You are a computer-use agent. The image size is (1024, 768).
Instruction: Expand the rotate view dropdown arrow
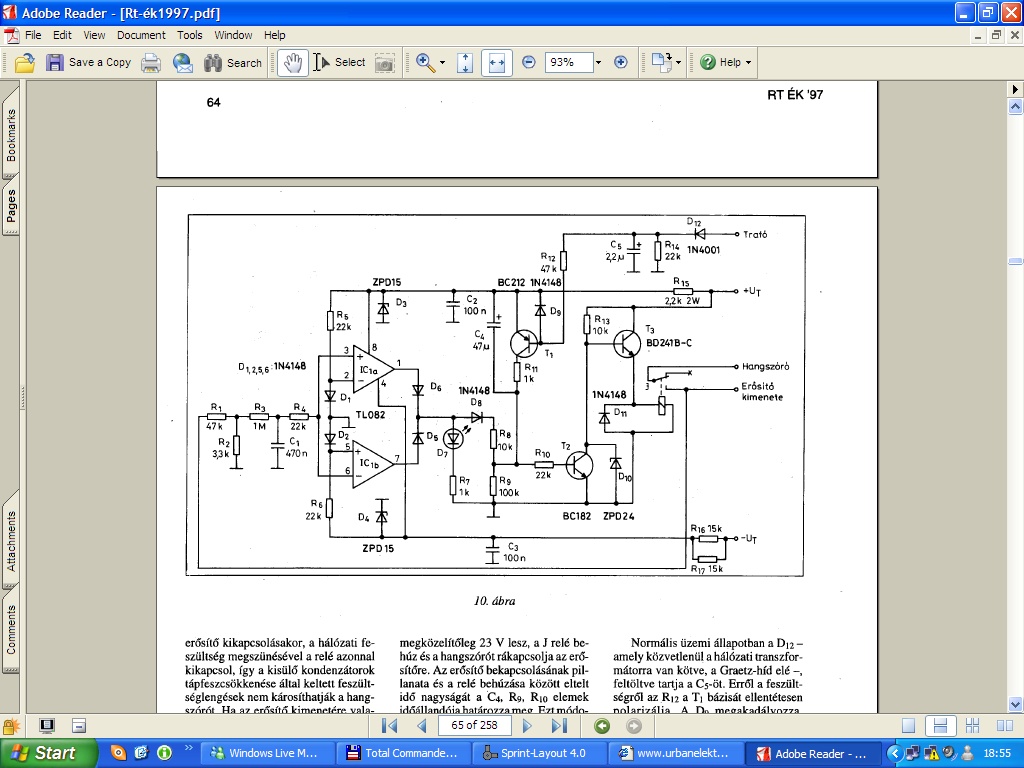coord(679,63)
